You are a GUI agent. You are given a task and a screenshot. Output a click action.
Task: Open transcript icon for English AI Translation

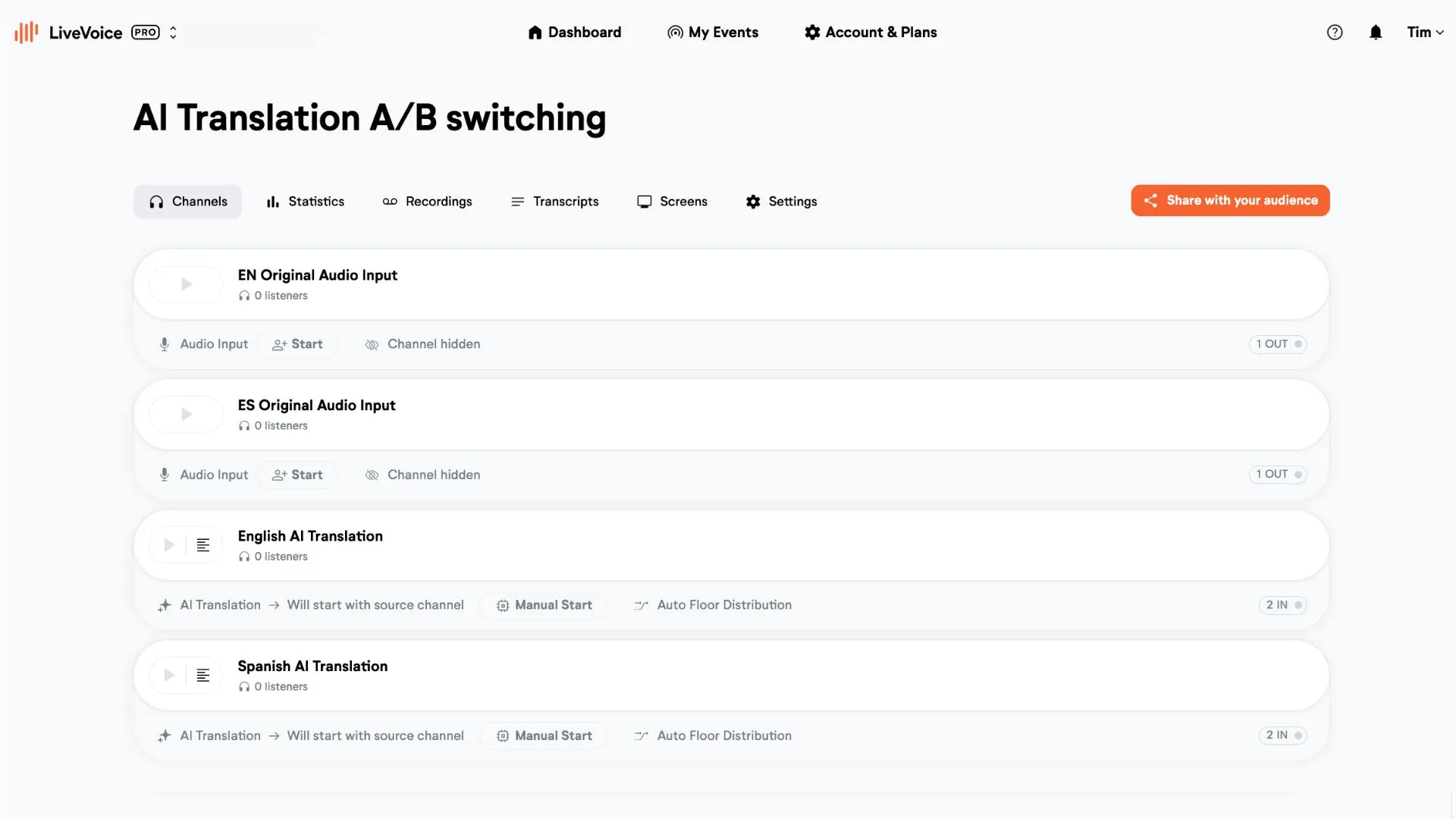(203, 545)
